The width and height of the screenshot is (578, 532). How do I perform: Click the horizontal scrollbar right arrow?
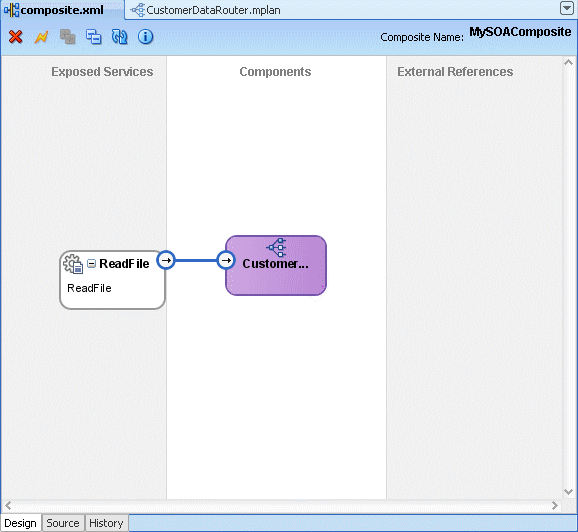[x=555, y=505]
